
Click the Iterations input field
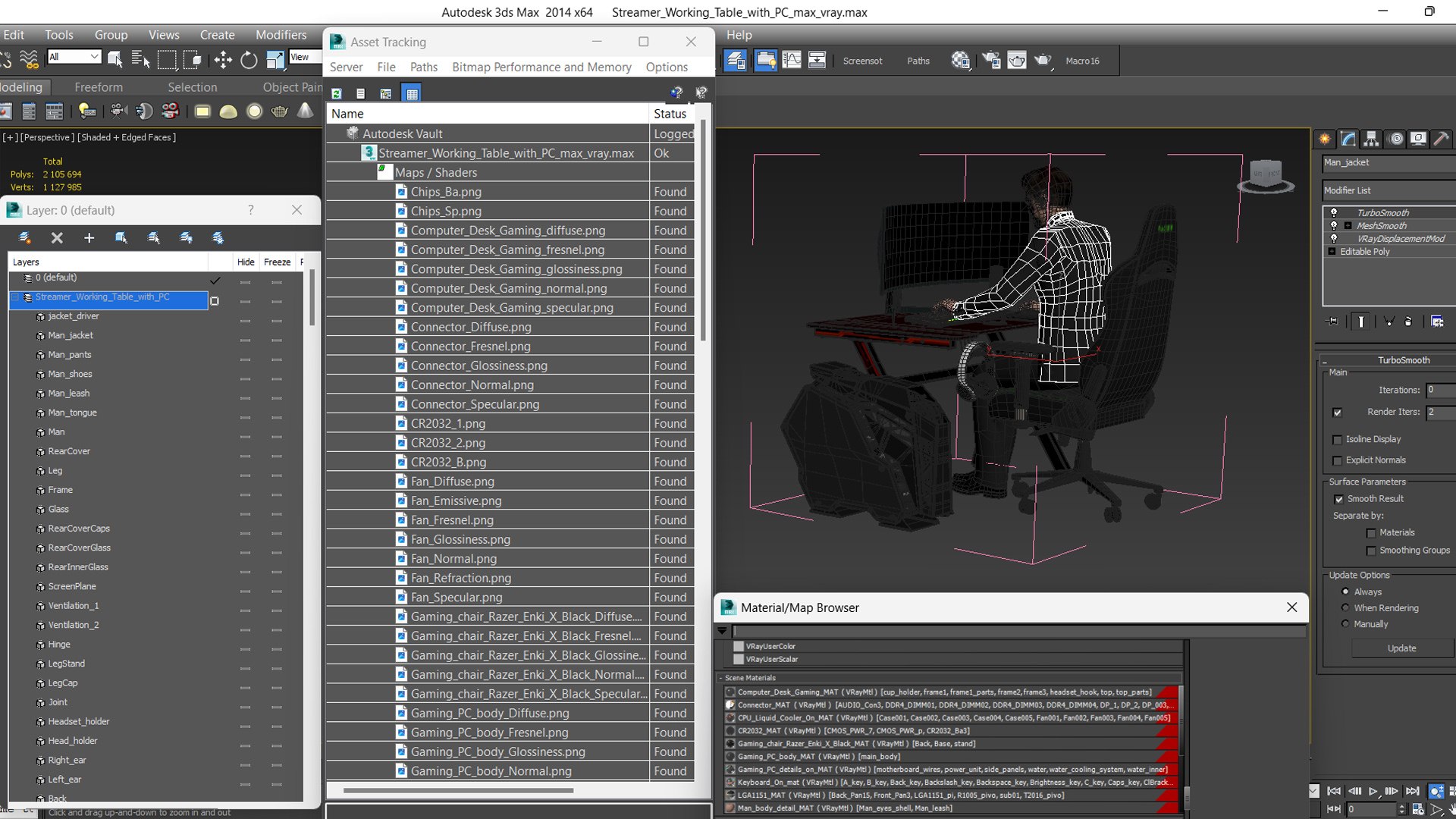tap(1441, 390)
